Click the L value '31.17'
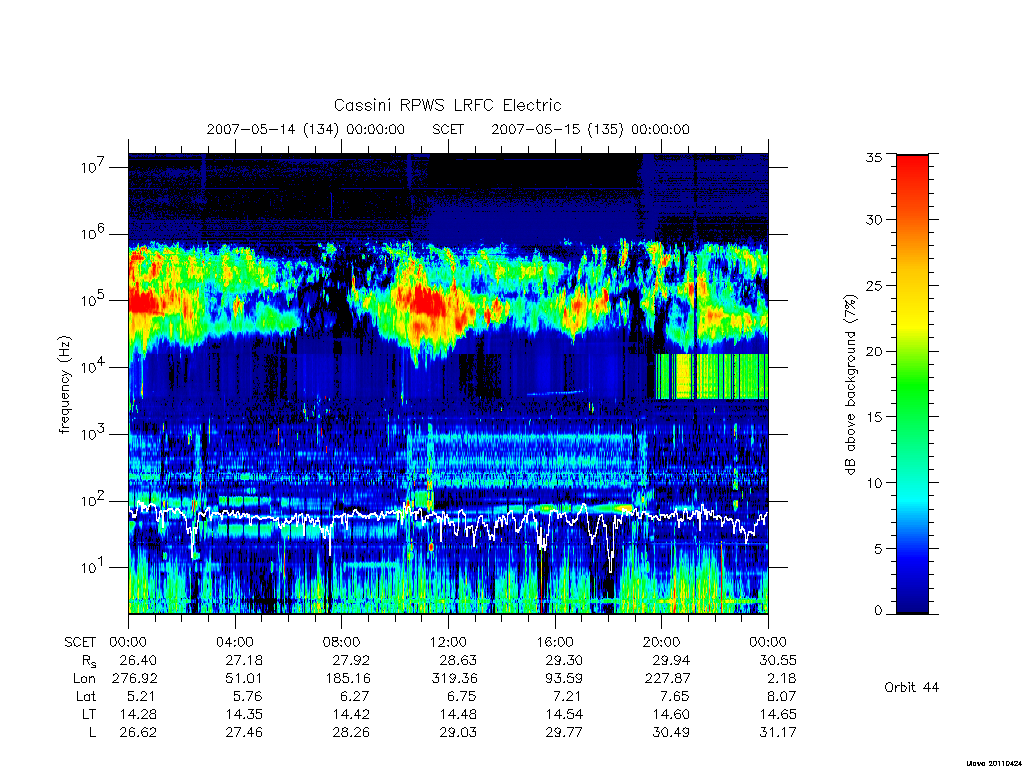 pyautogui.click(x=778, y=733)
